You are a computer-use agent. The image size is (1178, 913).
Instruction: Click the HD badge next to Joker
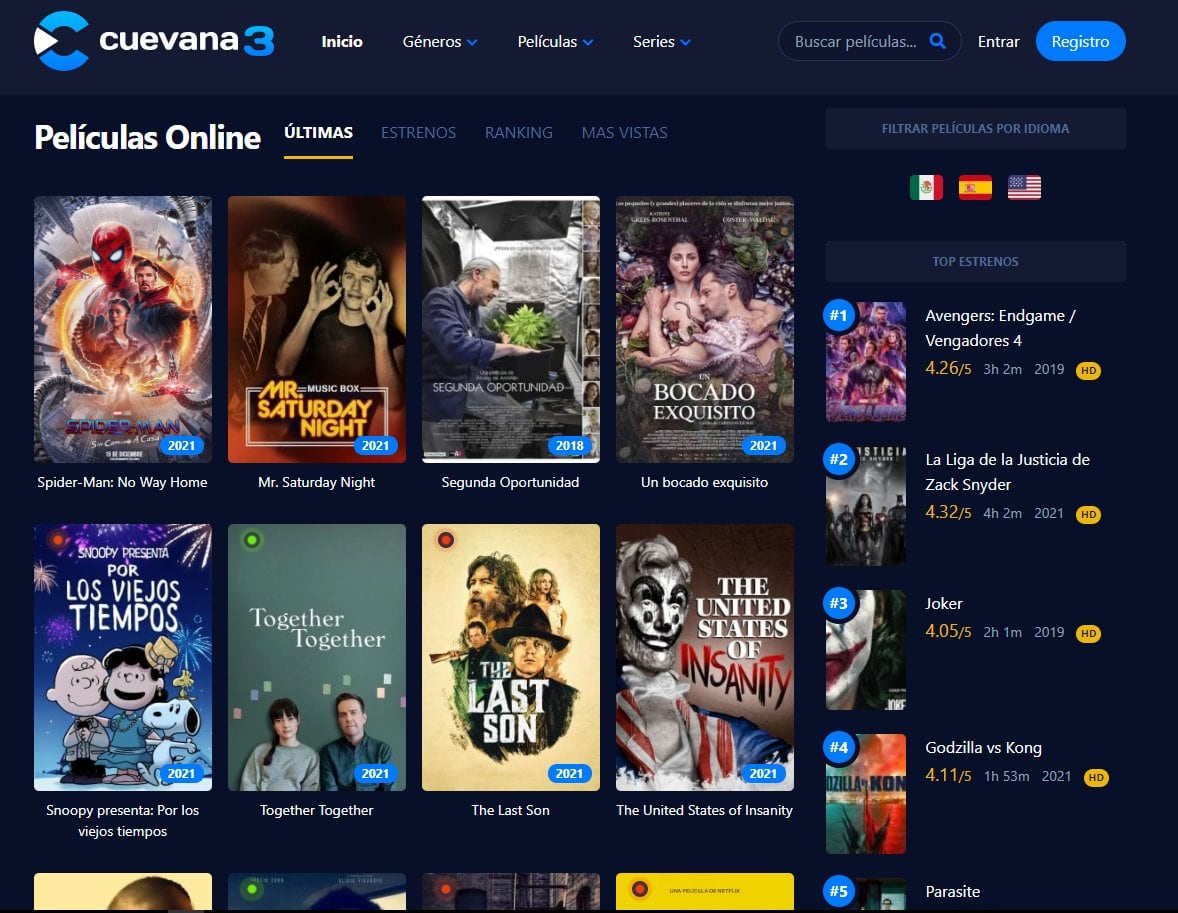[x=1087, y=633]
